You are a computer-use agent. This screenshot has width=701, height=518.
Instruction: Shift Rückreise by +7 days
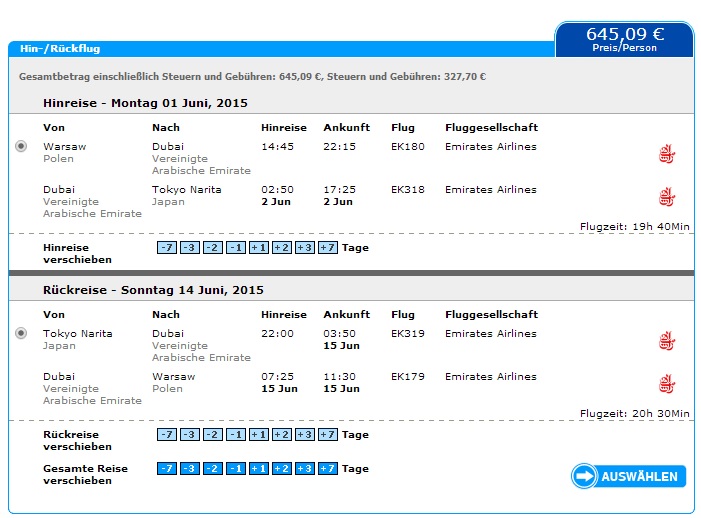[x=328, y=434]
